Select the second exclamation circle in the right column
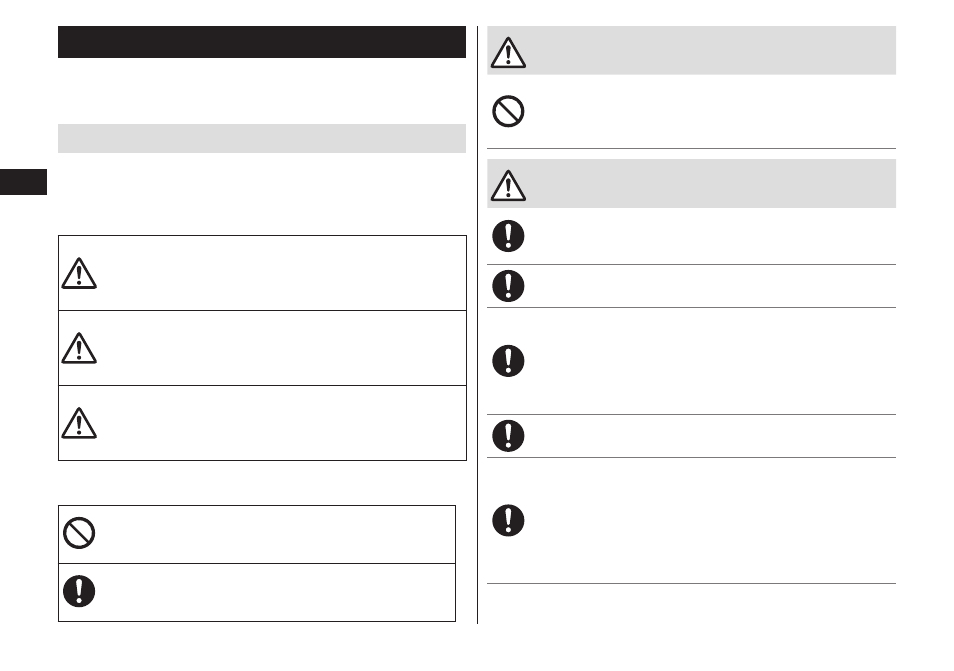Viewport: 954px width, 671px height. 508,286
